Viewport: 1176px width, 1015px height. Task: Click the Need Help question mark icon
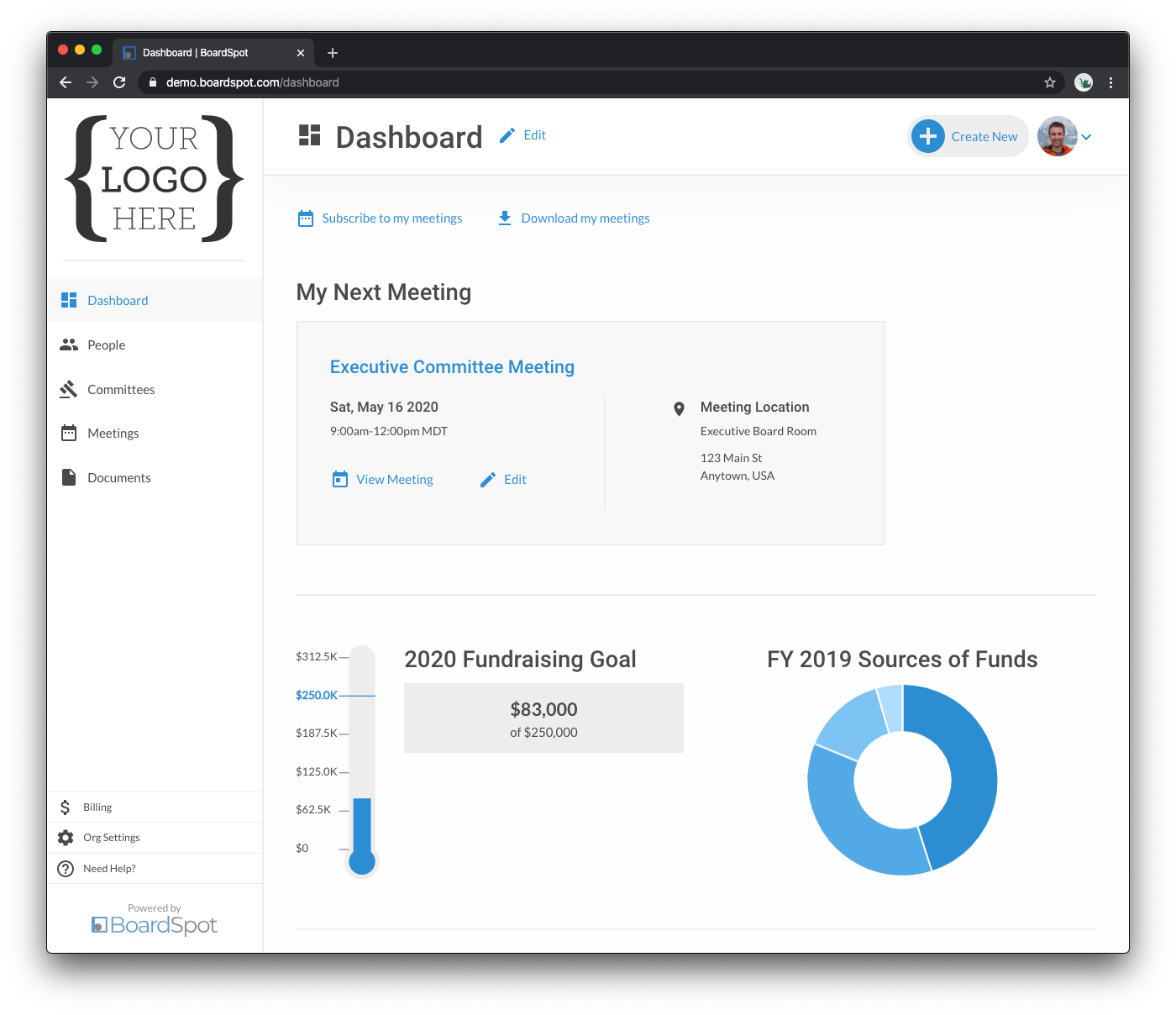tap(65, 868)
